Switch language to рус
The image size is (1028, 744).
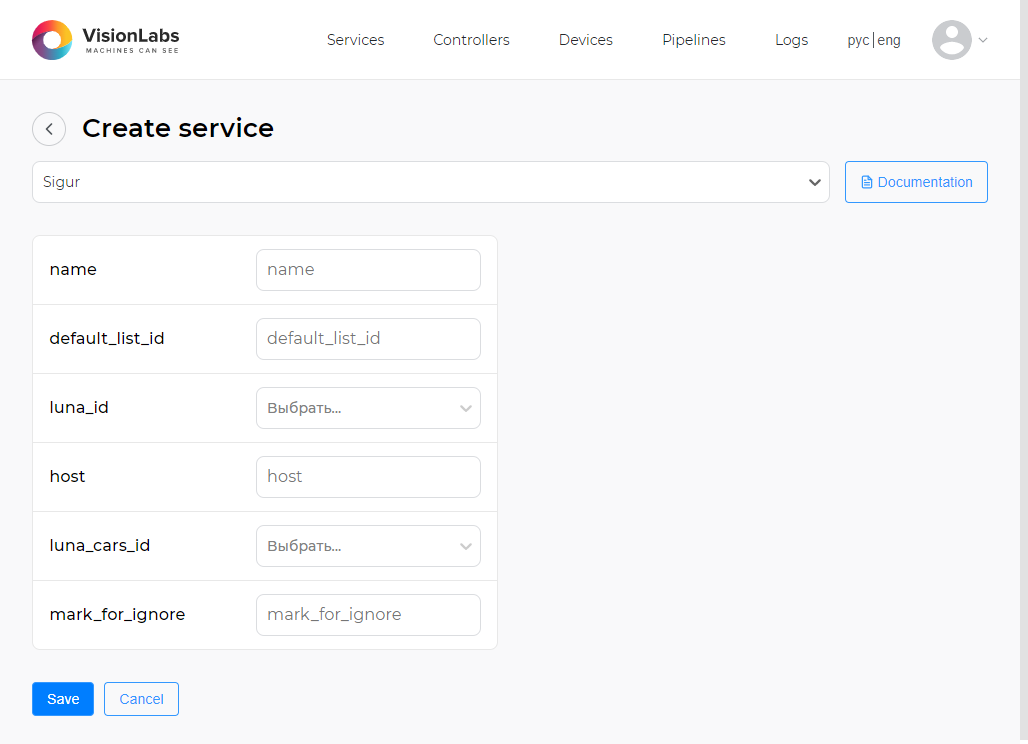pyautogui.click(x=858, y=41)
